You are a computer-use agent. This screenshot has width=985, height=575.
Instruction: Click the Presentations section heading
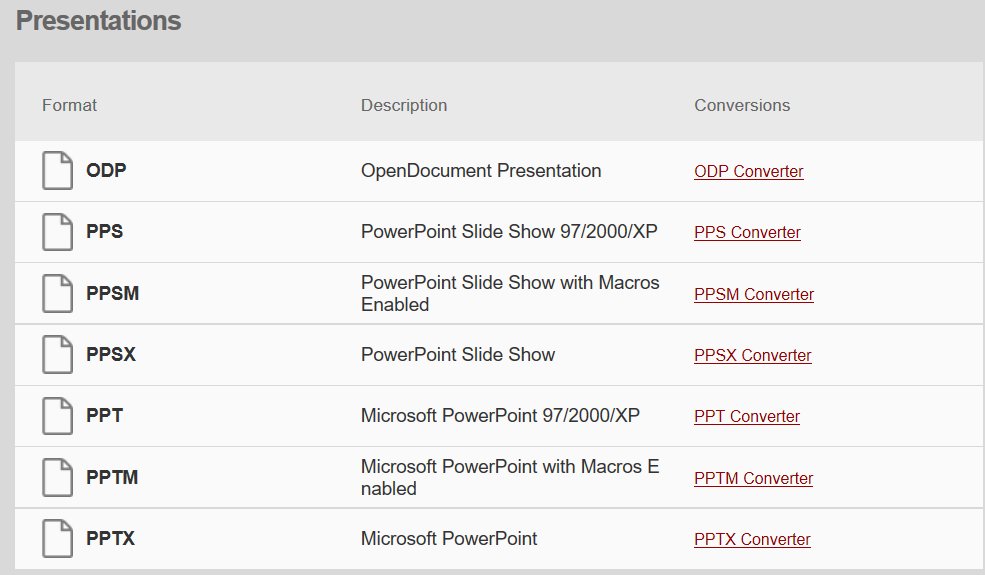[x=99, y=21]
